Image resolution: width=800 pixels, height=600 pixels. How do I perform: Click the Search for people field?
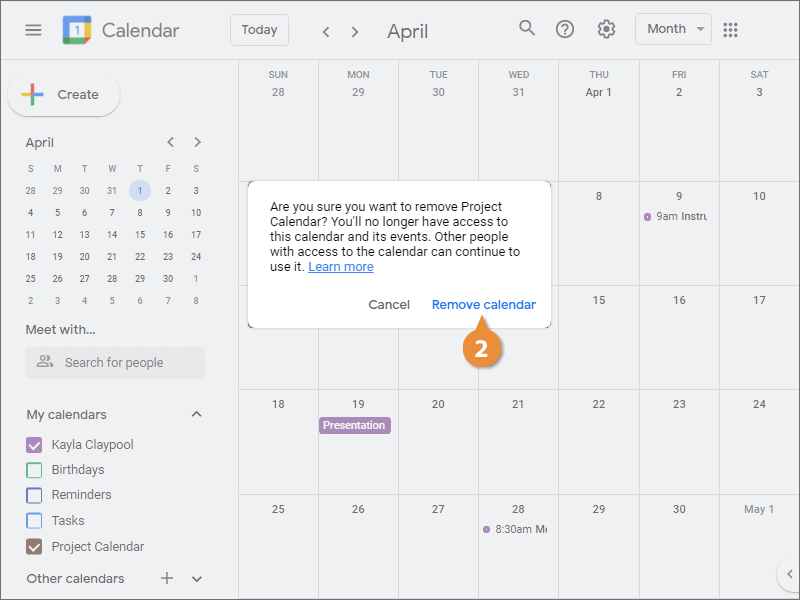tap(115, 363)
